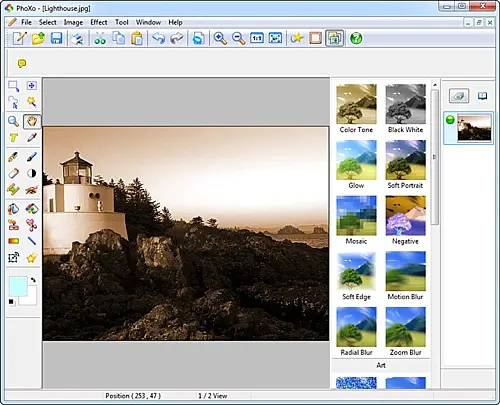Viewport: 500px width, 405px height.
Task: Click the effects panel scroll-up arrow
Action: (x=435, y=85)
